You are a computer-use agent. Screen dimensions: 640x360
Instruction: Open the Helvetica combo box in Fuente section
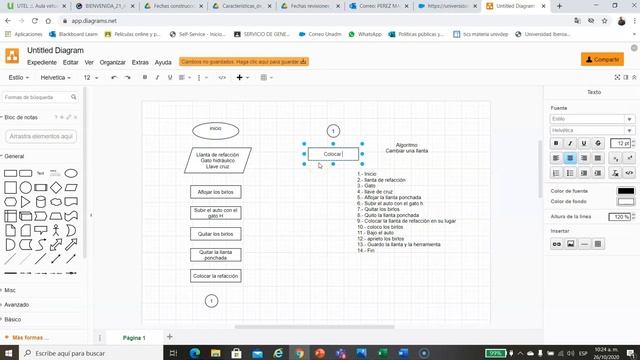592,130
